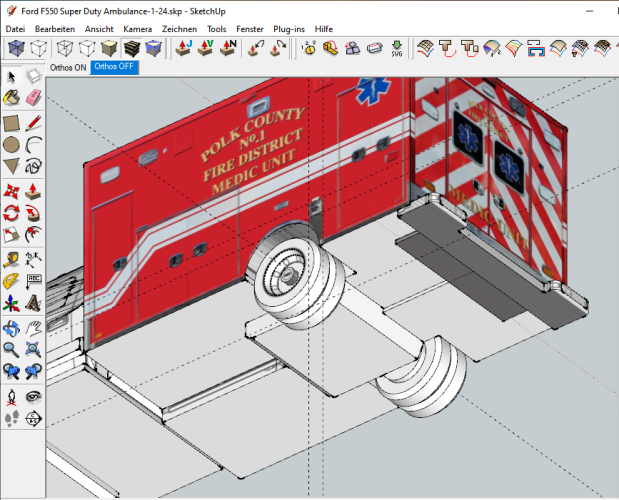Activate the Rotate tool
619x500 pixels.
[11, 213]
